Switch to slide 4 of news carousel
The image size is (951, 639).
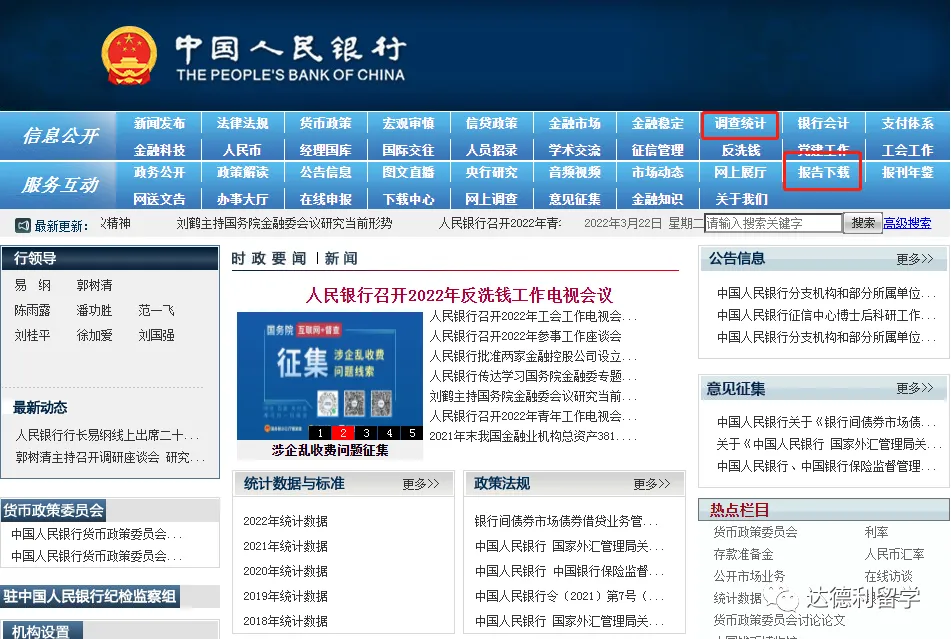[389, 433]
